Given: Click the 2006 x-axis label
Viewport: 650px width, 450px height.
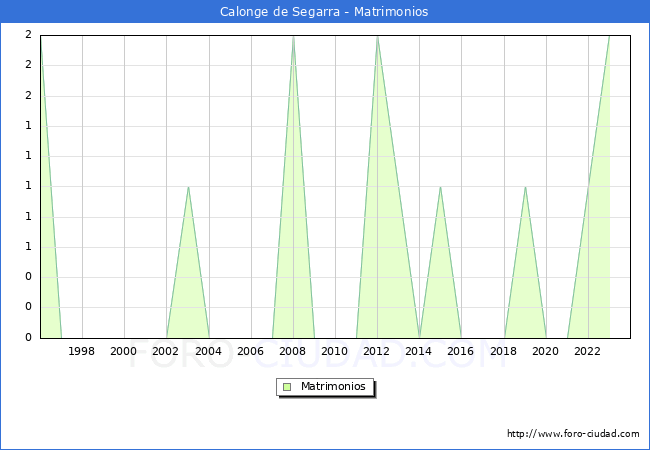Looking at the screenshot, I should coord(250,351).
